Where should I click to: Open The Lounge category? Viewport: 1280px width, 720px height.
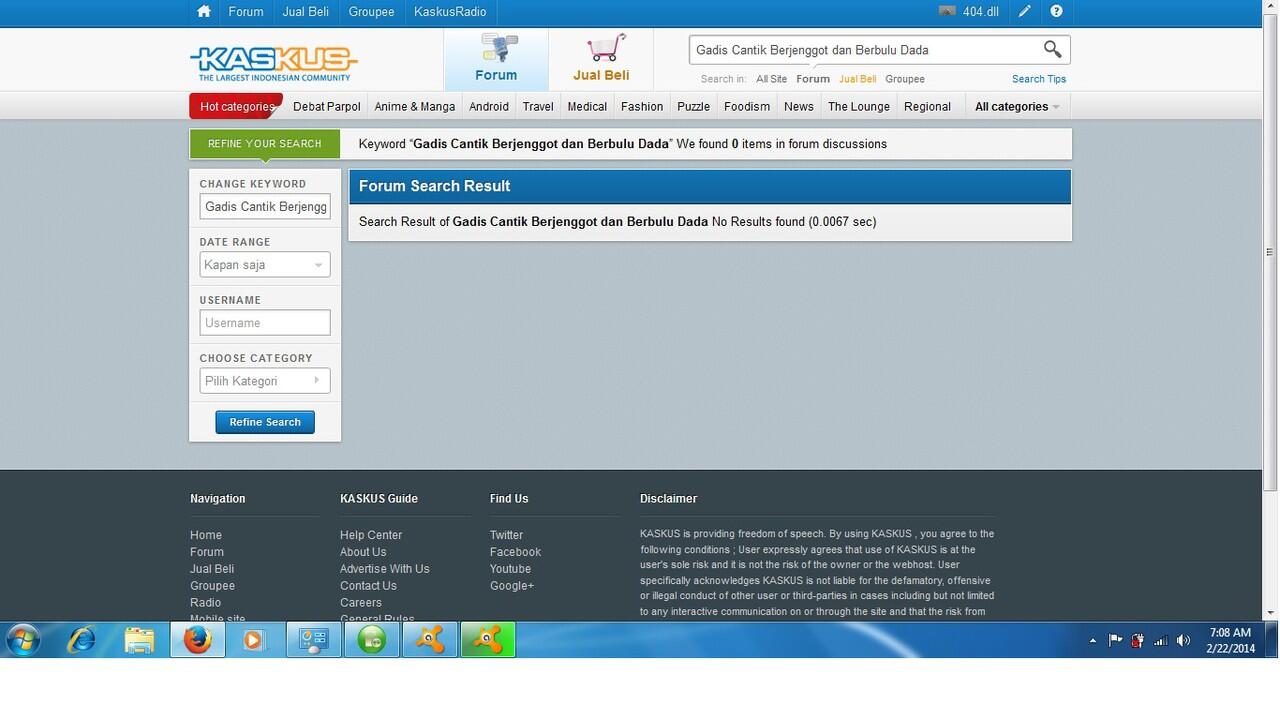(859, 106)
